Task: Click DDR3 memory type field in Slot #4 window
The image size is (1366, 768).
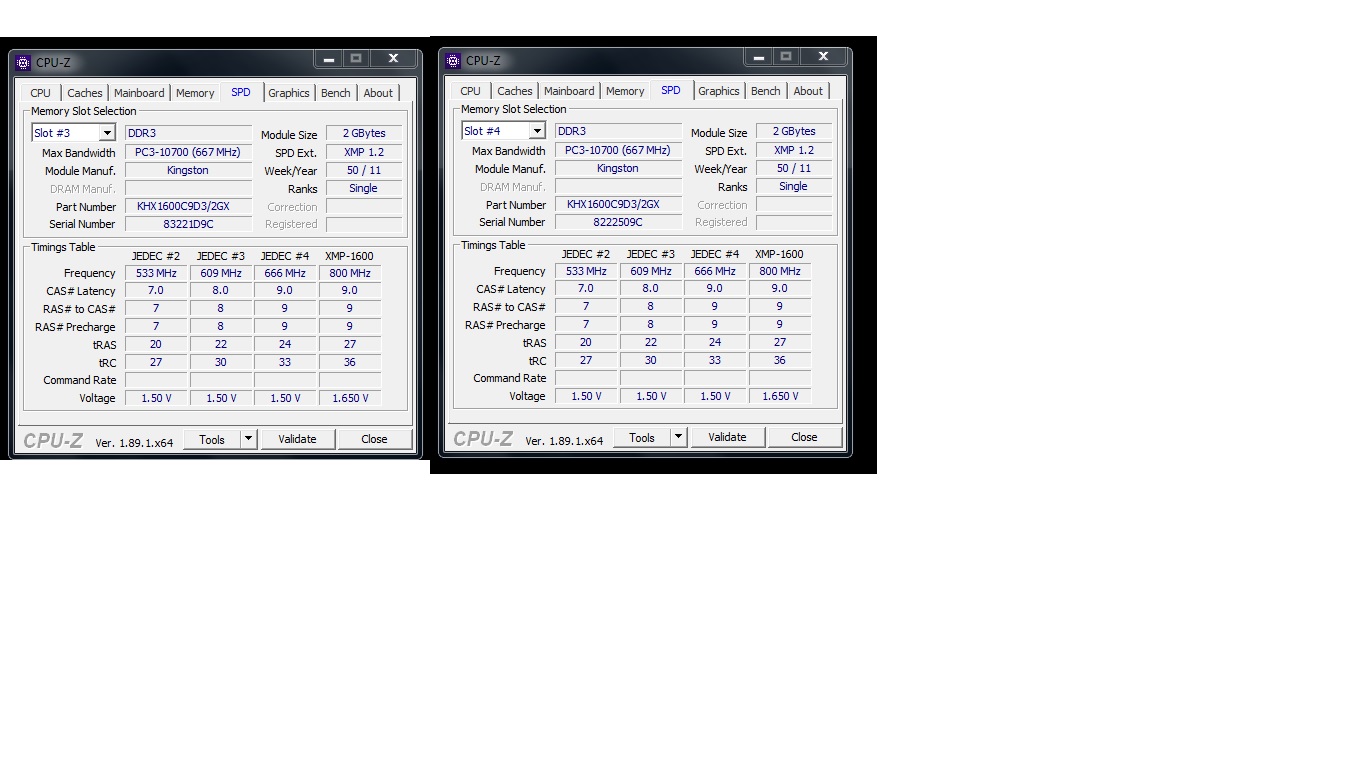Action: tap(618, 131)
